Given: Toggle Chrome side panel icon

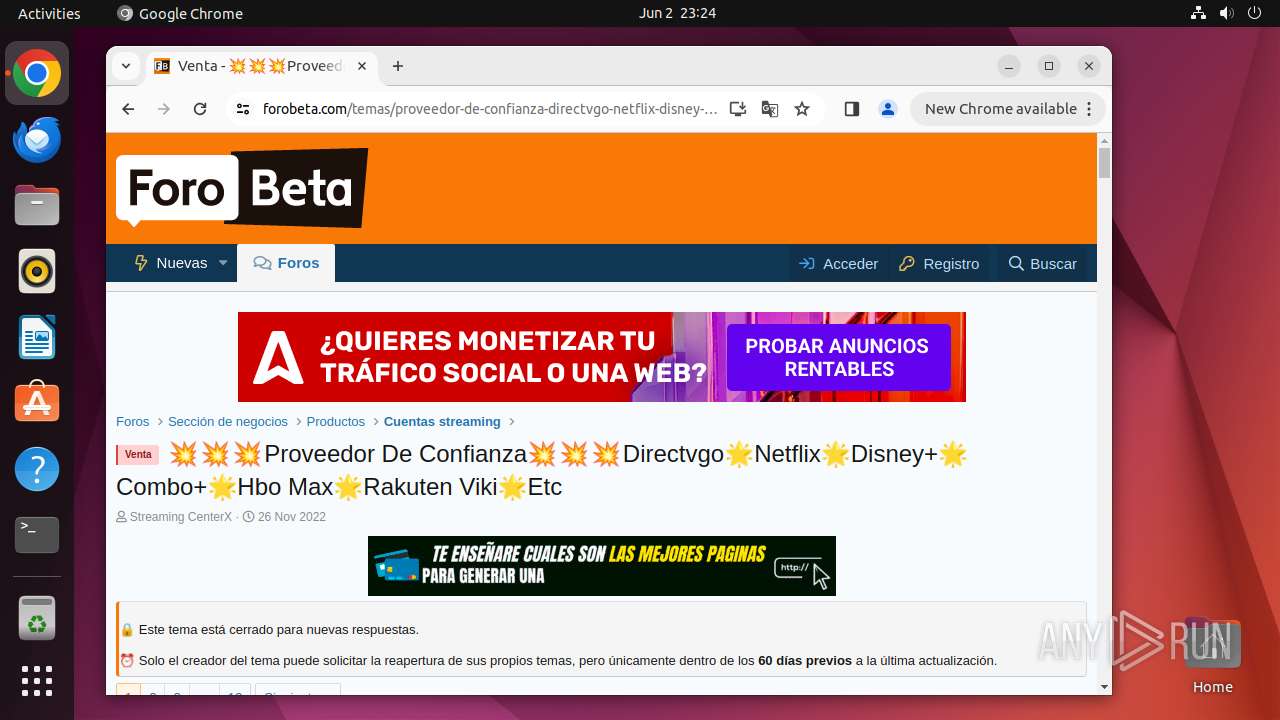Looking at the screenshot, I should point(852,109).
